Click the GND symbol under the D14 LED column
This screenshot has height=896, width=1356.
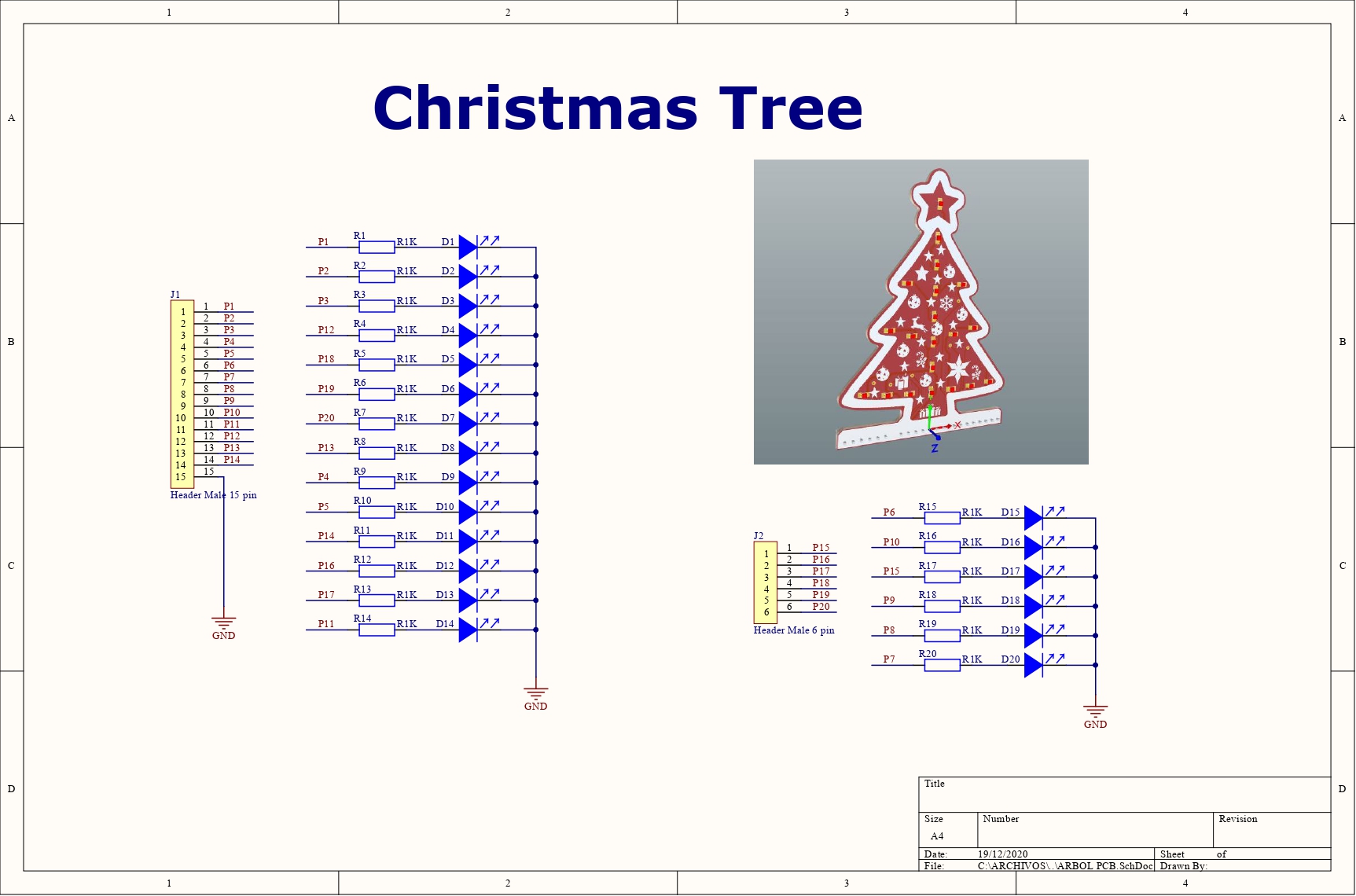coord(535,693)
